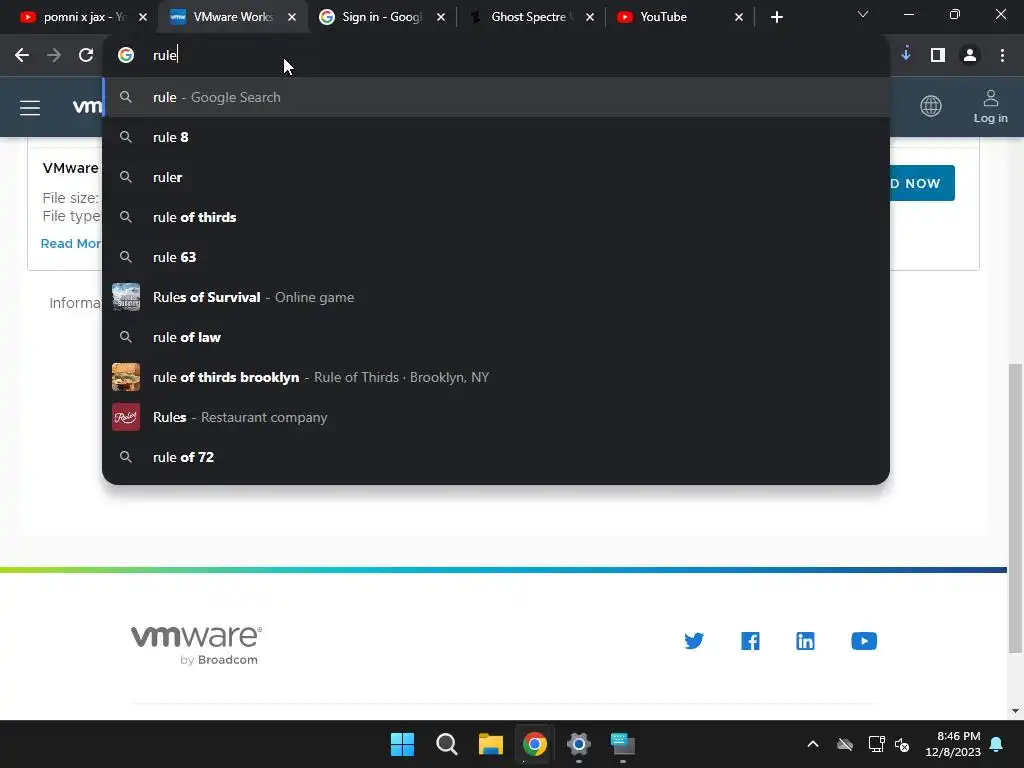The width and height of the screenshot is (1024, 768).
Task: Open the notifications bell
Action: pos(997,744)
